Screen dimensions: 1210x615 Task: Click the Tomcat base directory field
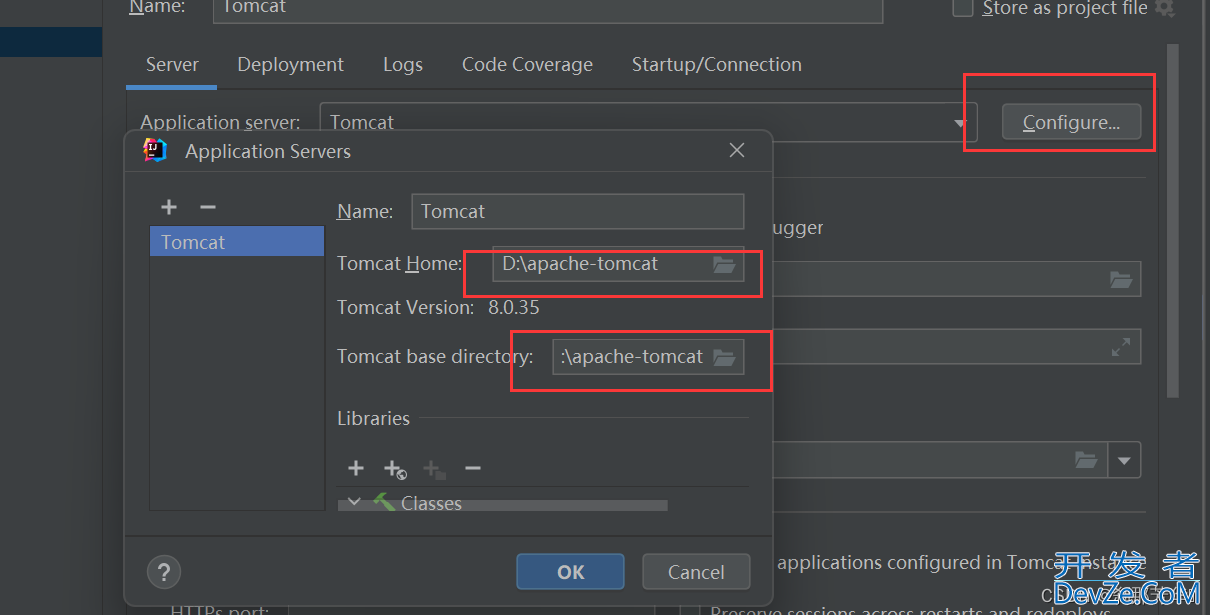click(x=648, y=357)
